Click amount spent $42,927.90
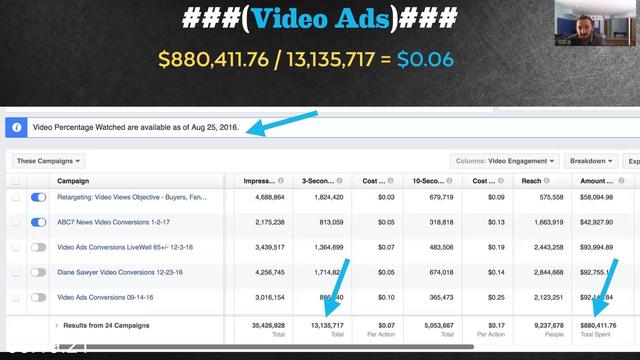 (x=596, y=222)
